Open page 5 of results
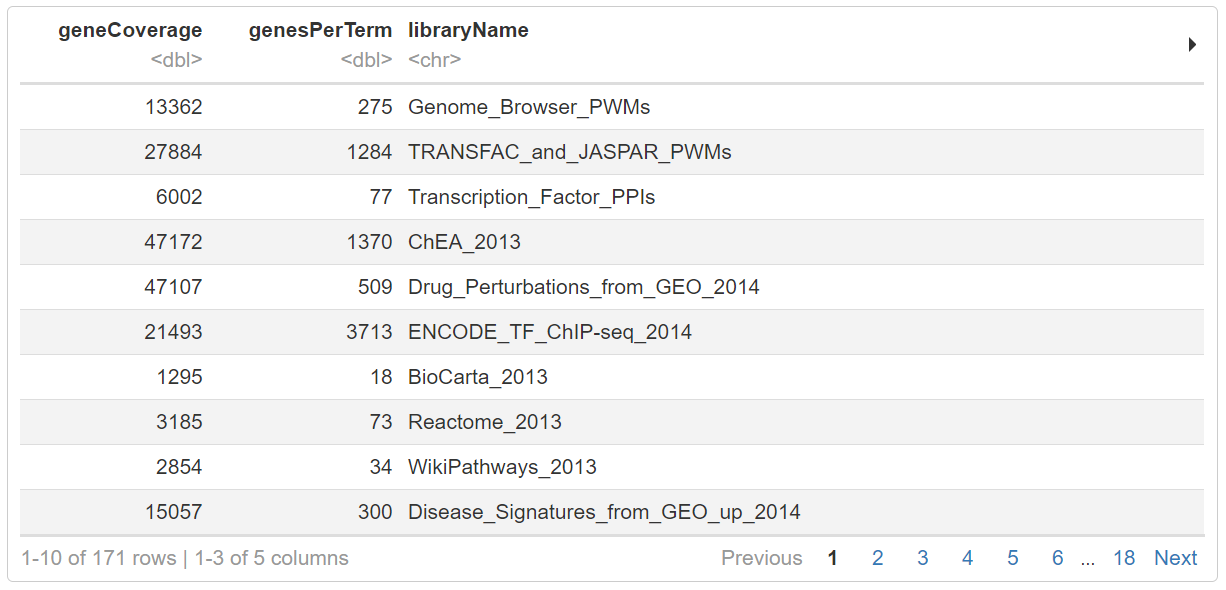 pyautogui.click(x=1012, y=558)
